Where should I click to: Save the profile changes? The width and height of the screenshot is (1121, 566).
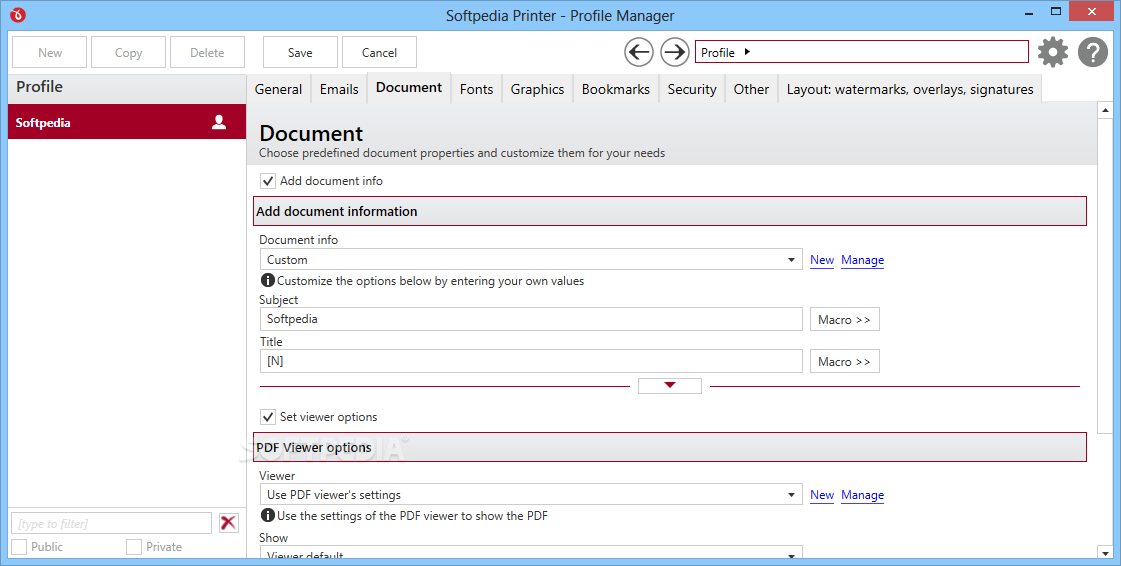coord(300,52)
